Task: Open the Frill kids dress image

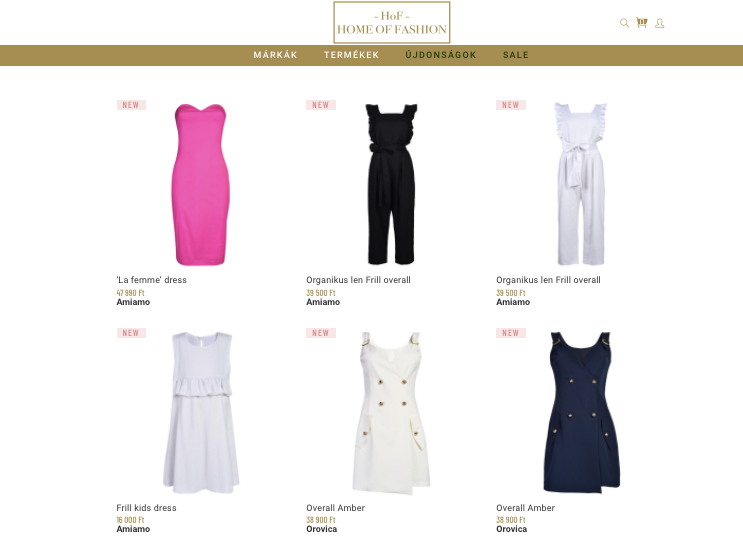Action: point(201,413)
